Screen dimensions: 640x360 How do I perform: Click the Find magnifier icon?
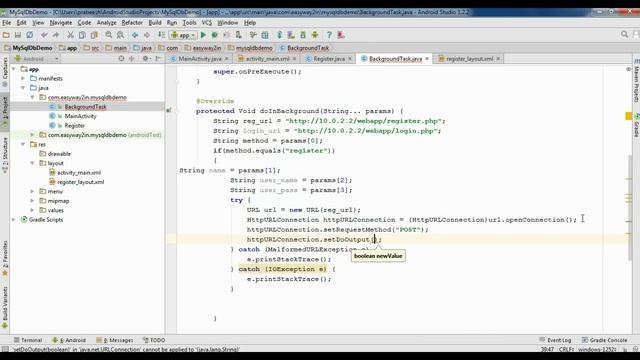[108, 35]
